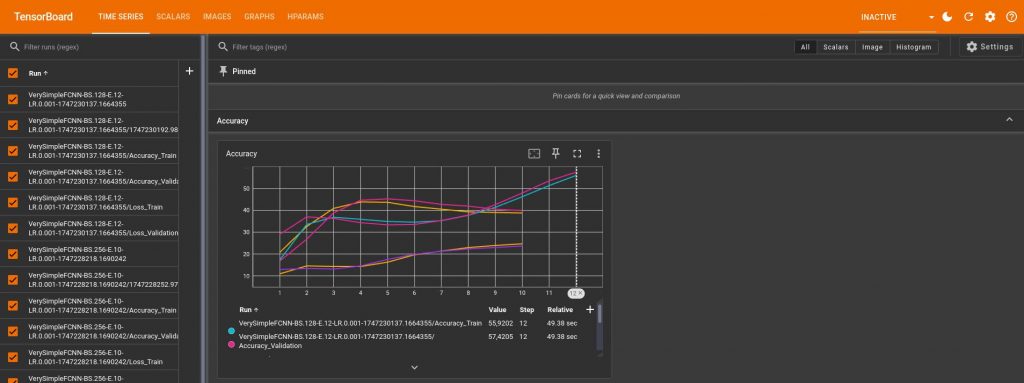Uncheck the select-all runs checkbox
This screenshot has height=383, width=1024.
(13, 73)
